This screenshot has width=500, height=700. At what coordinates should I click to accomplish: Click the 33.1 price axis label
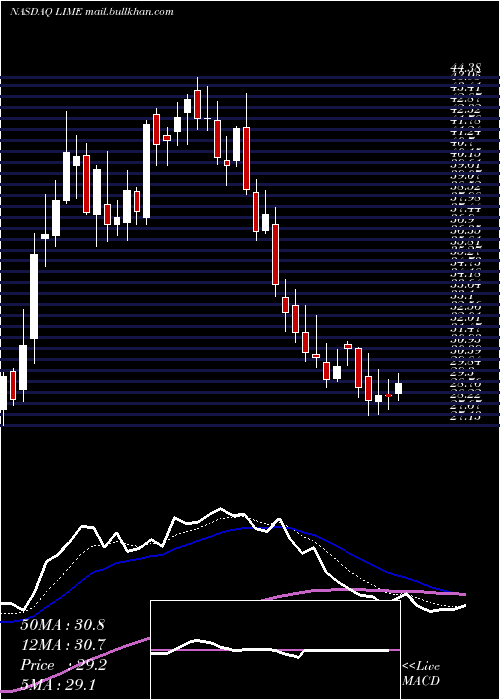pos(462,296)
